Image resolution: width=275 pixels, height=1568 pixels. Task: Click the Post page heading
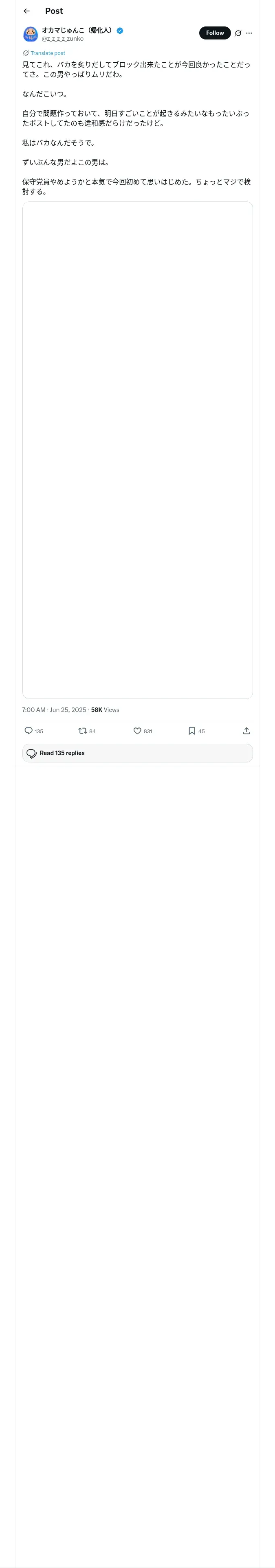click(x=54, y=11)
